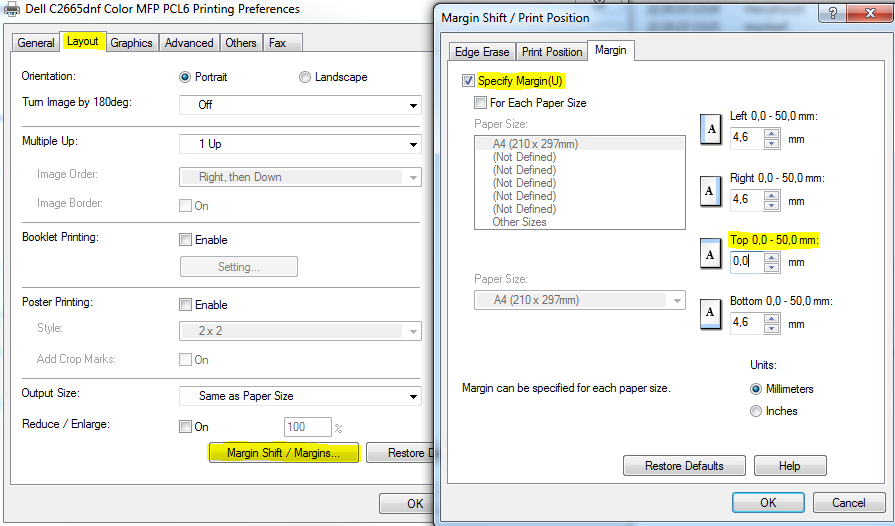
Task: Open the Print Position tab
Action: [x=552, y=52]
